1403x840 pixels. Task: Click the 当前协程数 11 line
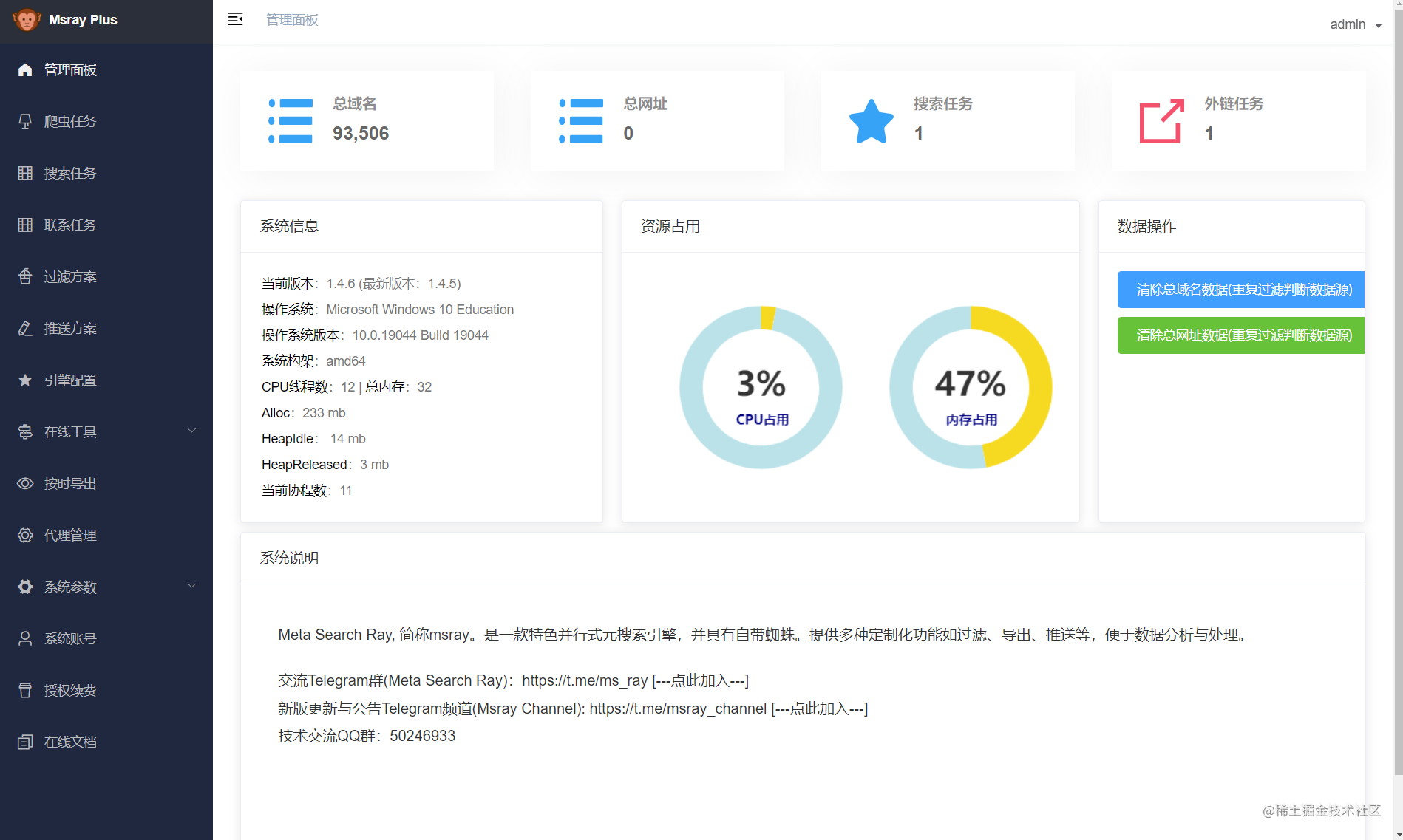(307, 491)
